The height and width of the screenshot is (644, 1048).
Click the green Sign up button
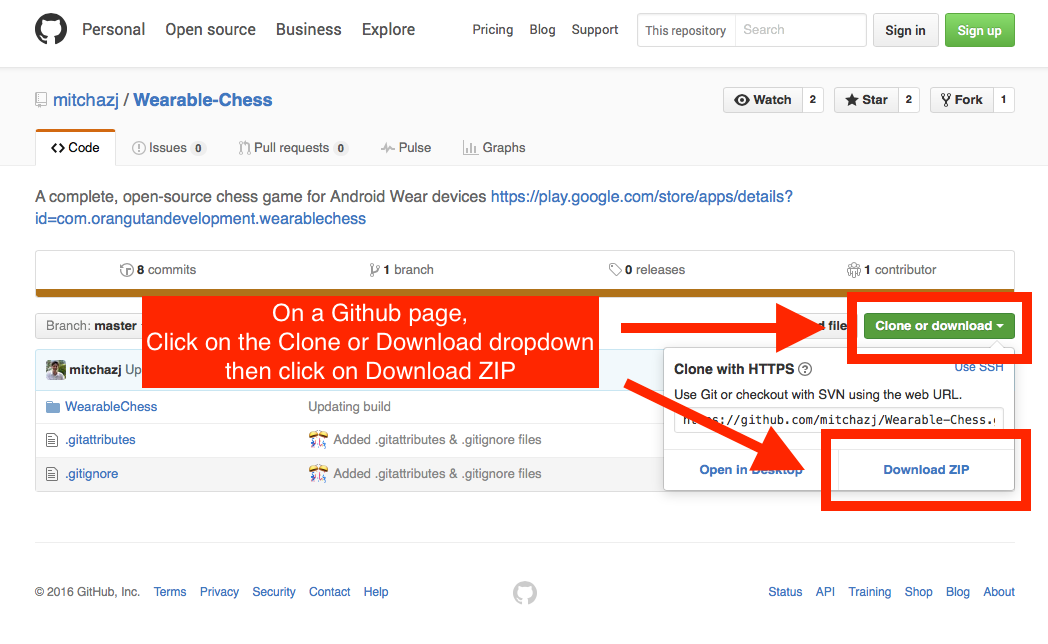(979, 30)
